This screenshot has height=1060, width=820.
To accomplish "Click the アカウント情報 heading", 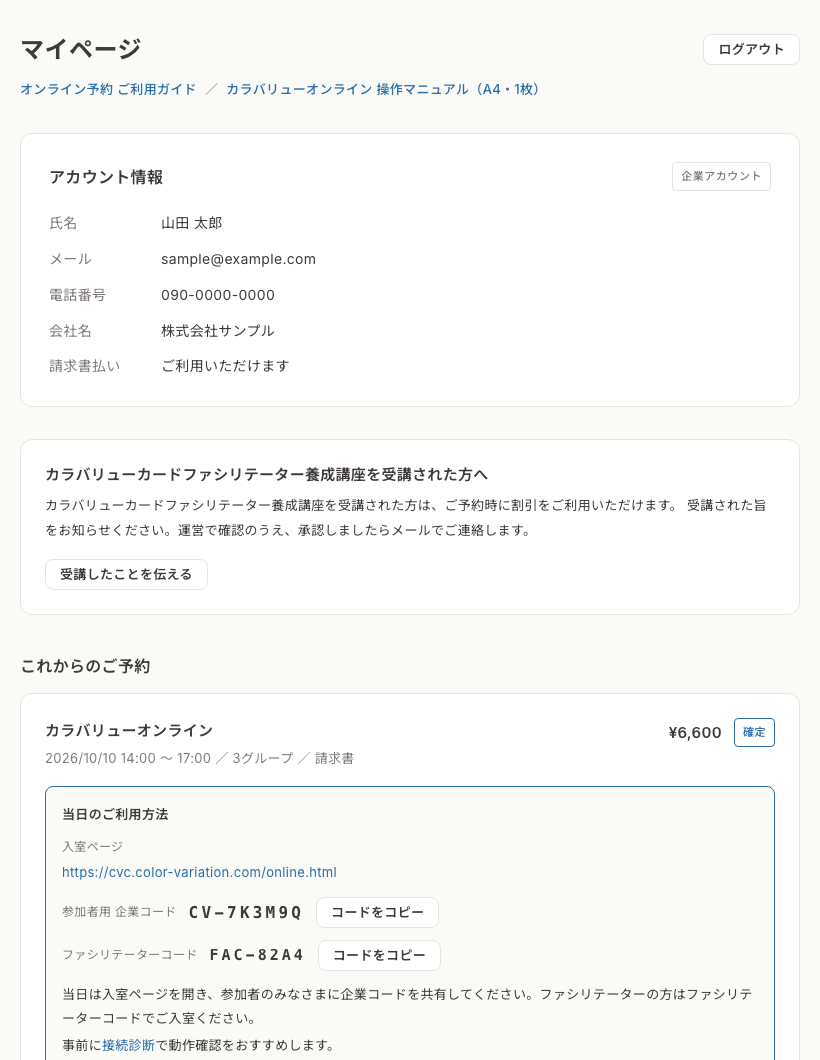I will [106, 177].
